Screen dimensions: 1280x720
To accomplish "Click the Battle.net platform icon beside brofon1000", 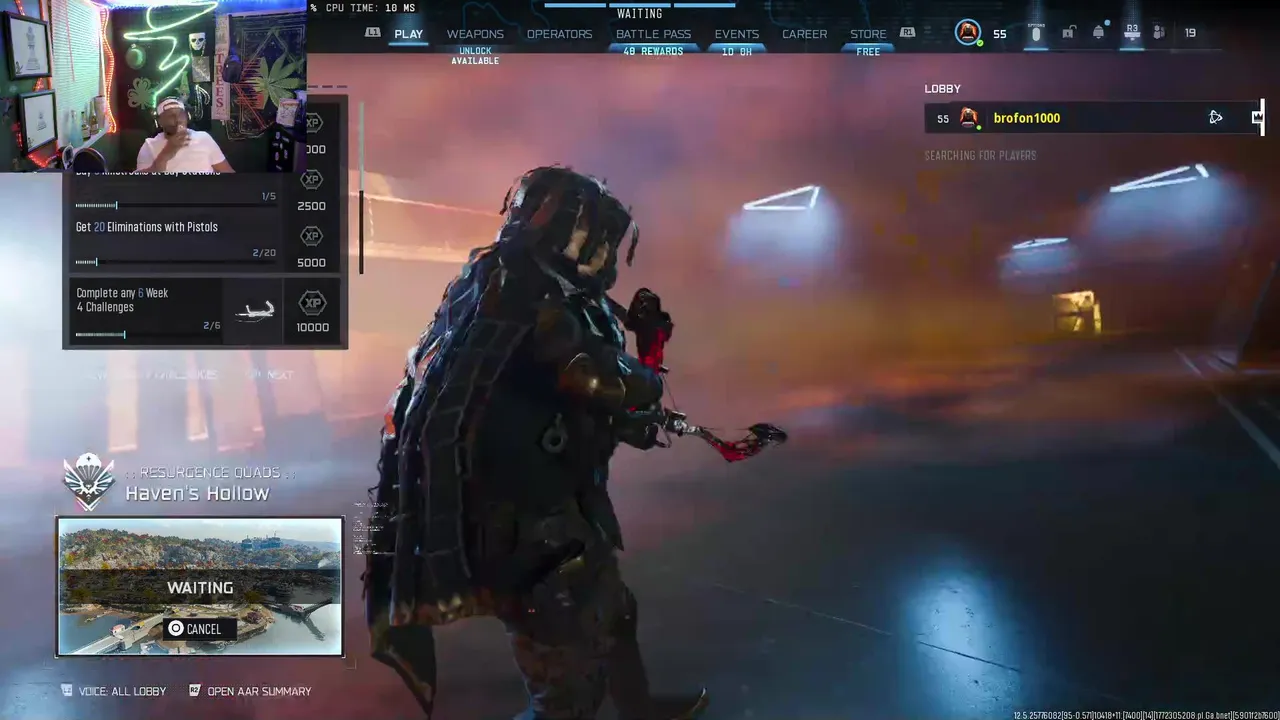I will coord(1215,118).
